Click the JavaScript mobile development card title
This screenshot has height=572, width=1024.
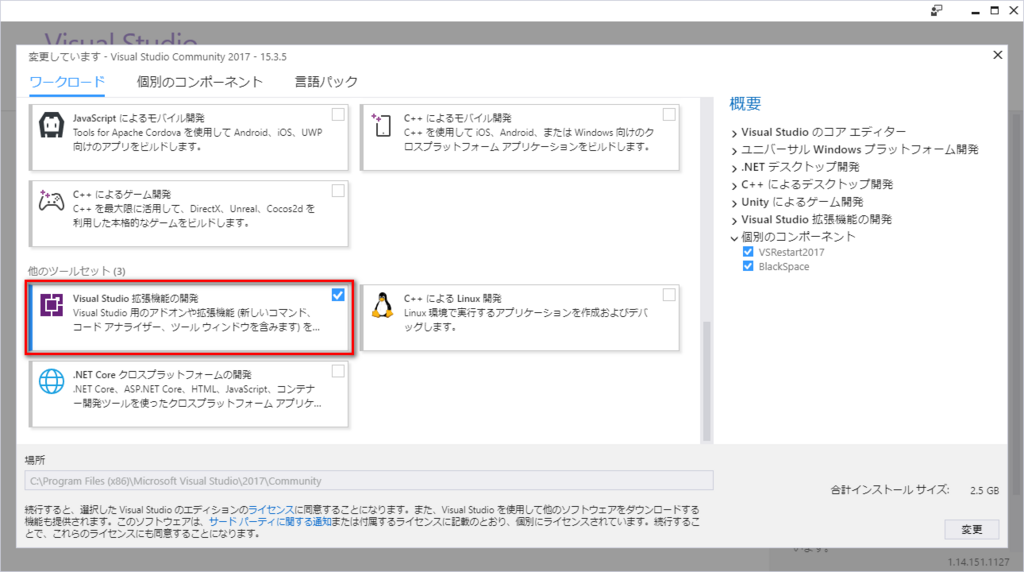click(138, 118)
